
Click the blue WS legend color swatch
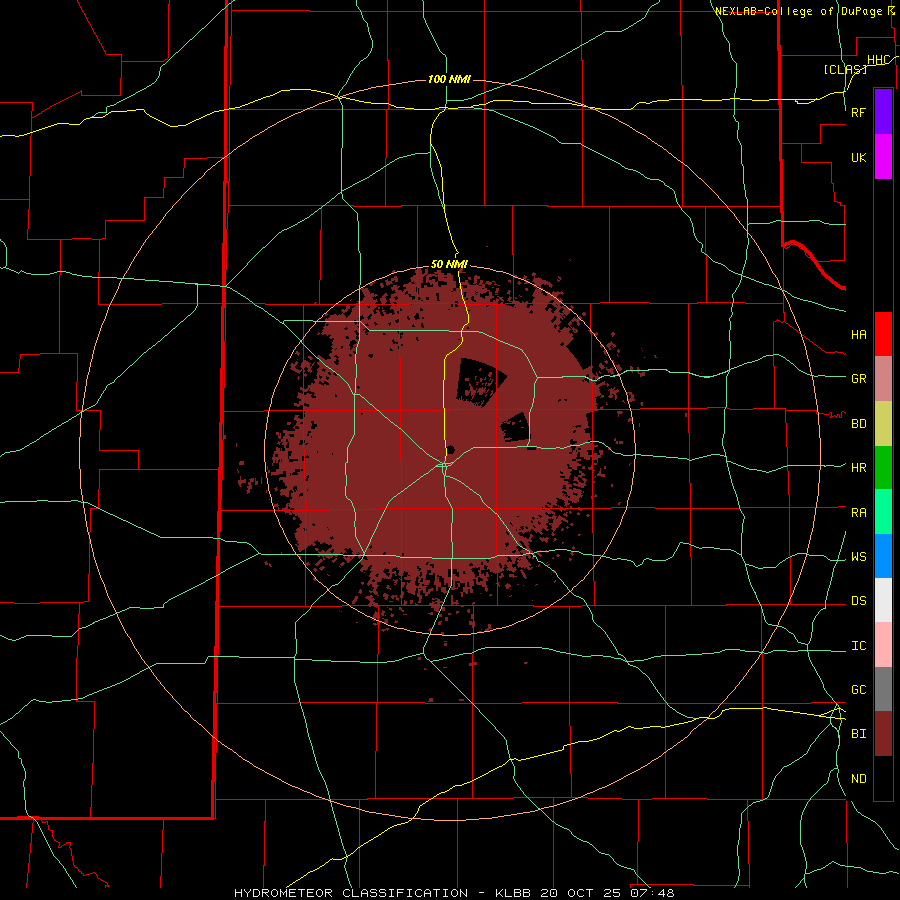tap(883, 556)
